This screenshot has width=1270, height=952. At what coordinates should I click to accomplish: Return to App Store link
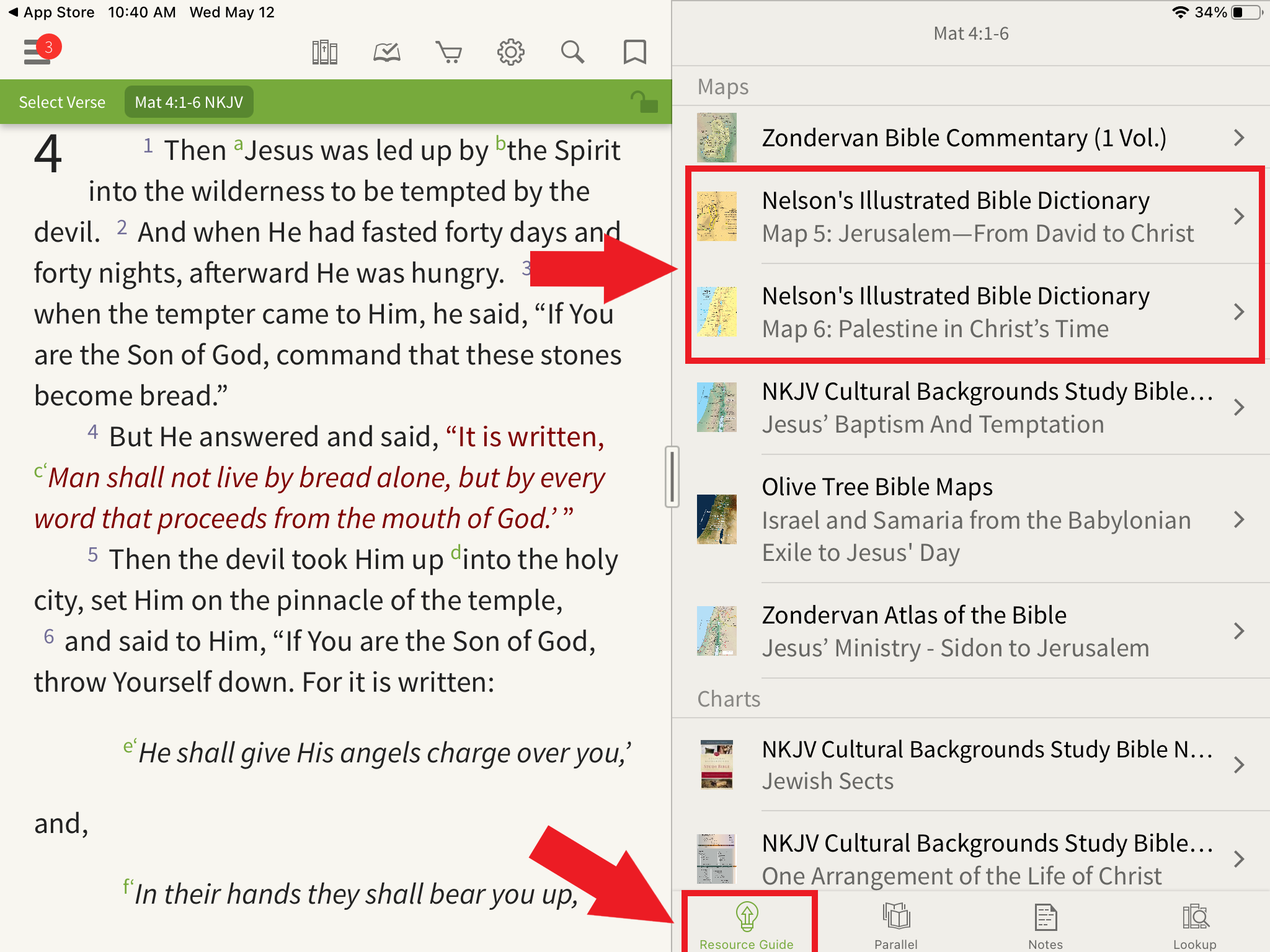point(51,12)
